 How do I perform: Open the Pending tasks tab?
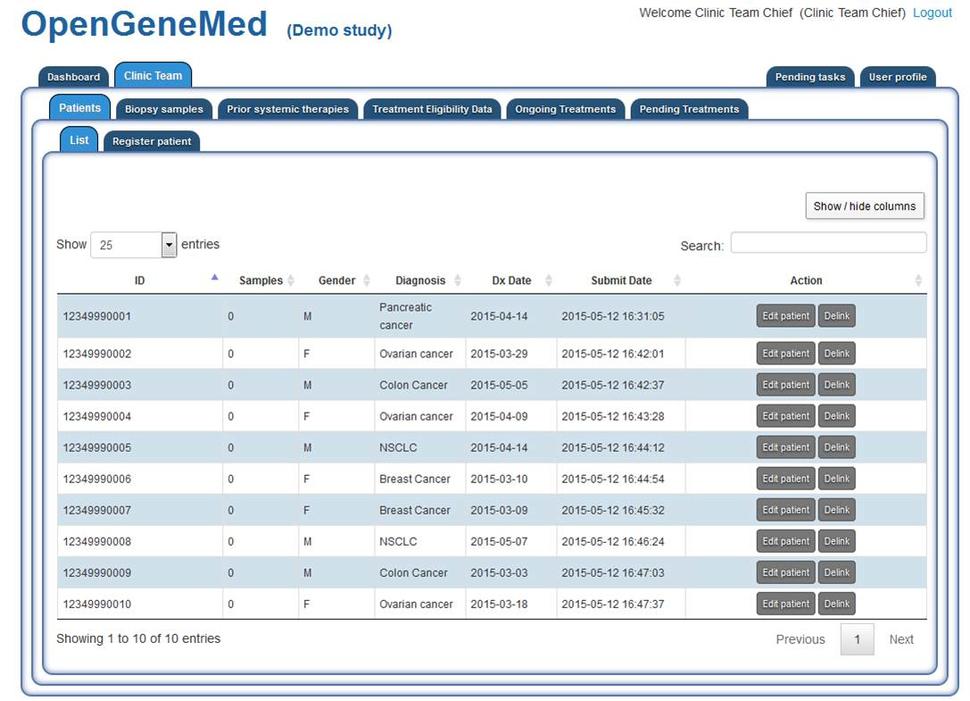[x=810, y=77]
